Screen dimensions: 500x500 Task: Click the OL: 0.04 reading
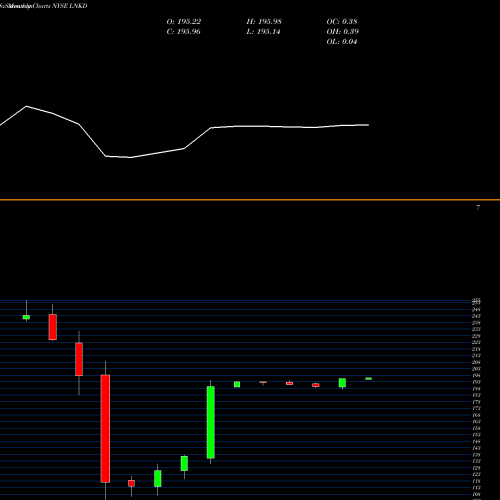point(342,42)
